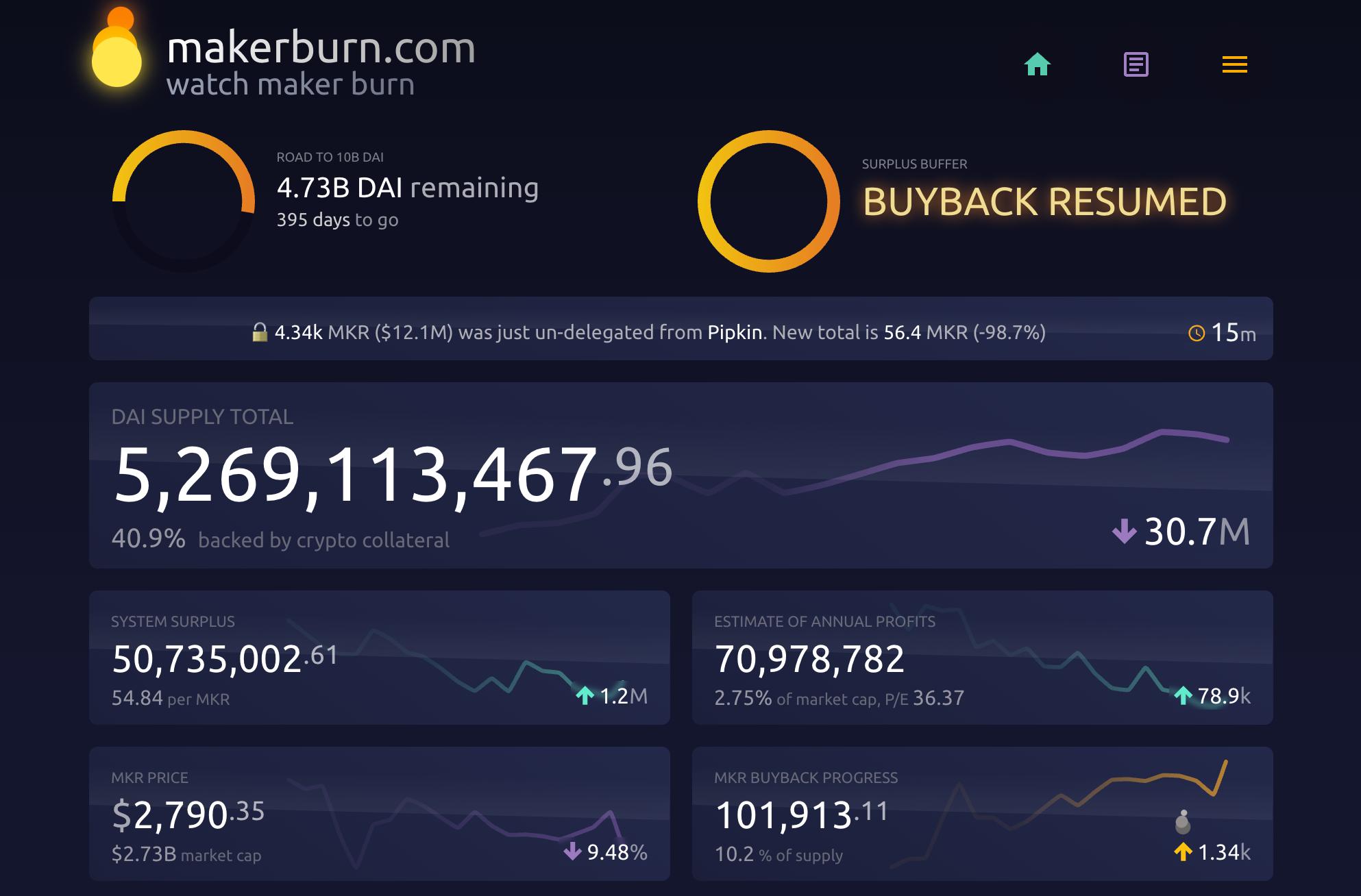Click the gray marker icon on the buyback chart
1361x896 pixels.
point(1183,821)
